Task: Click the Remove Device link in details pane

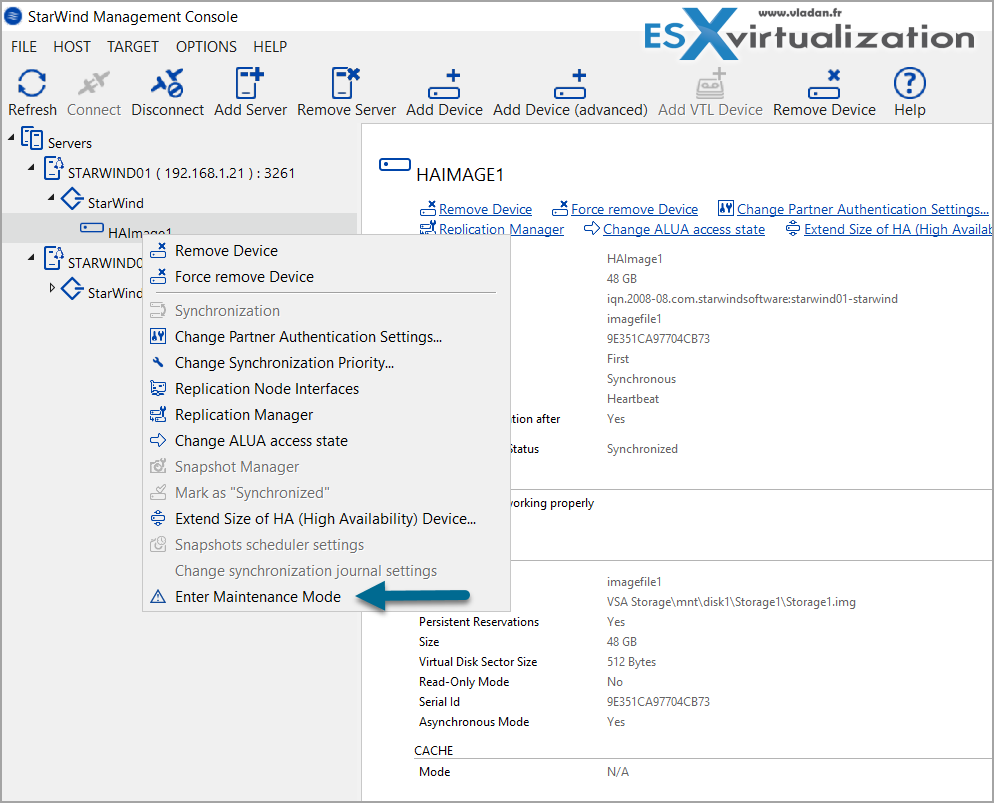Action: point(485,209)
